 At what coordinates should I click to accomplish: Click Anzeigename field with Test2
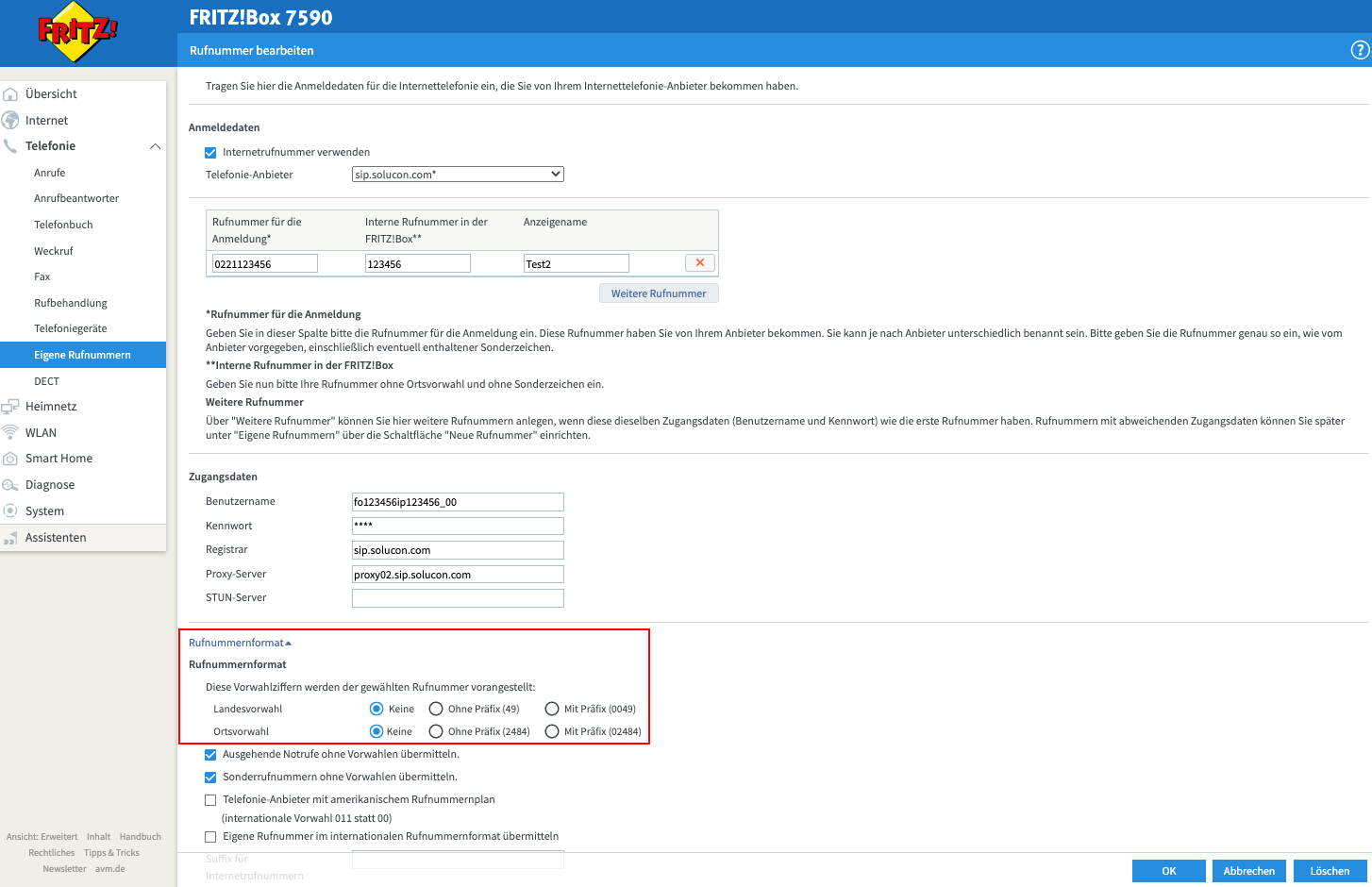pos(577,264)
